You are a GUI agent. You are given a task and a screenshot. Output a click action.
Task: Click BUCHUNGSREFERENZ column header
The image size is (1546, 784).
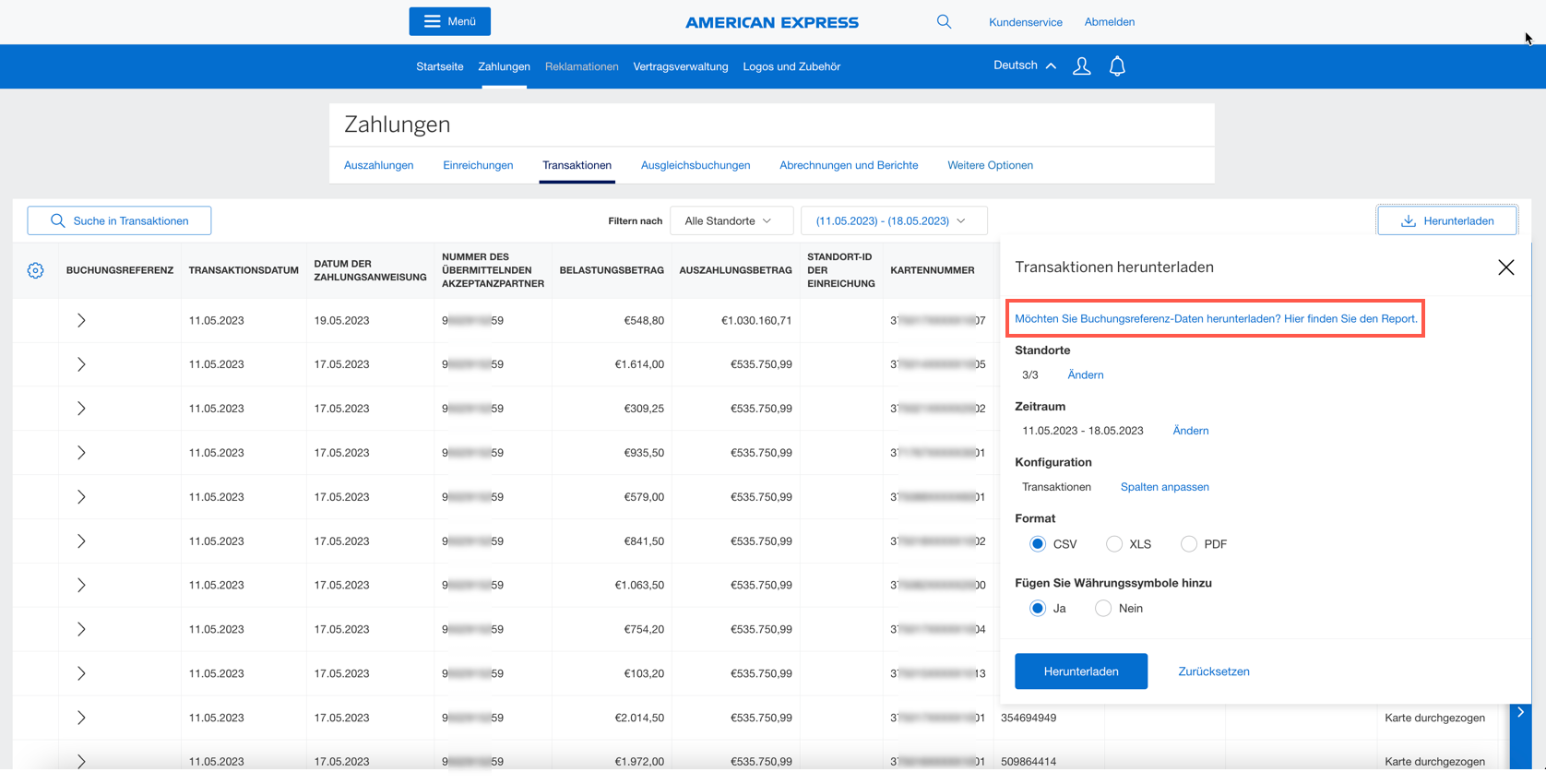pos(120,270)
